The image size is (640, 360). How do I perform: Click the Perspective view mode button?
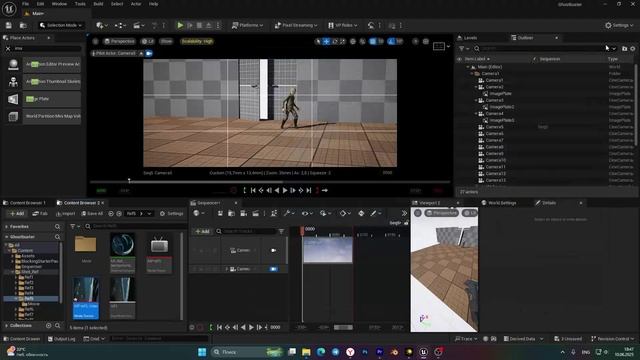click(x=119, y=41)
